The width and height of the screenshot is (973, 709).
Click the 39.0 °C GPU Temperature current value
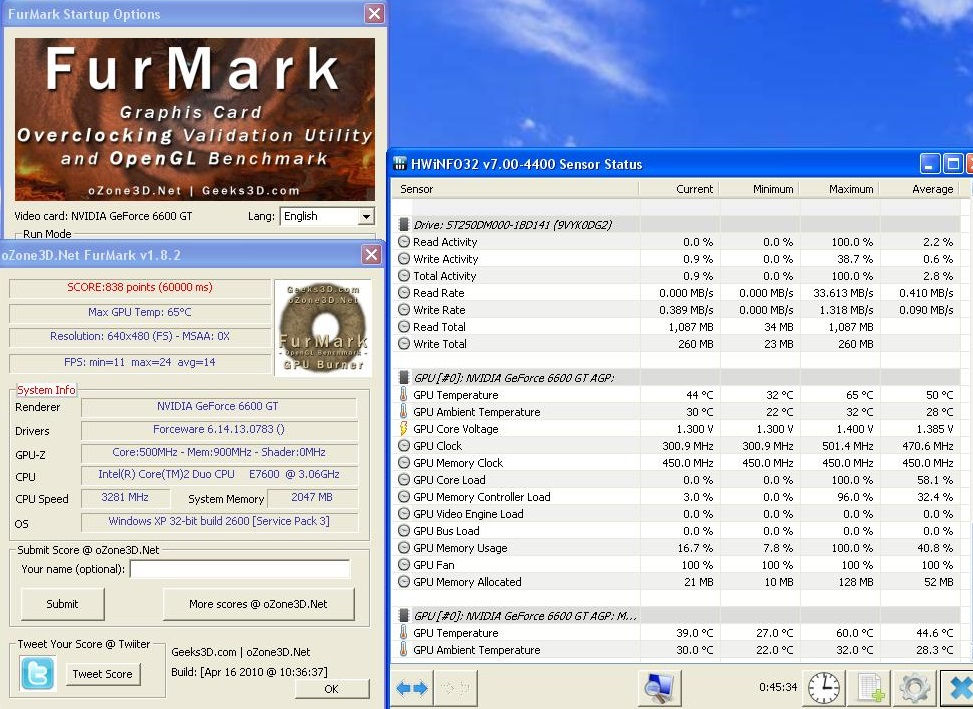pos(694,633)
